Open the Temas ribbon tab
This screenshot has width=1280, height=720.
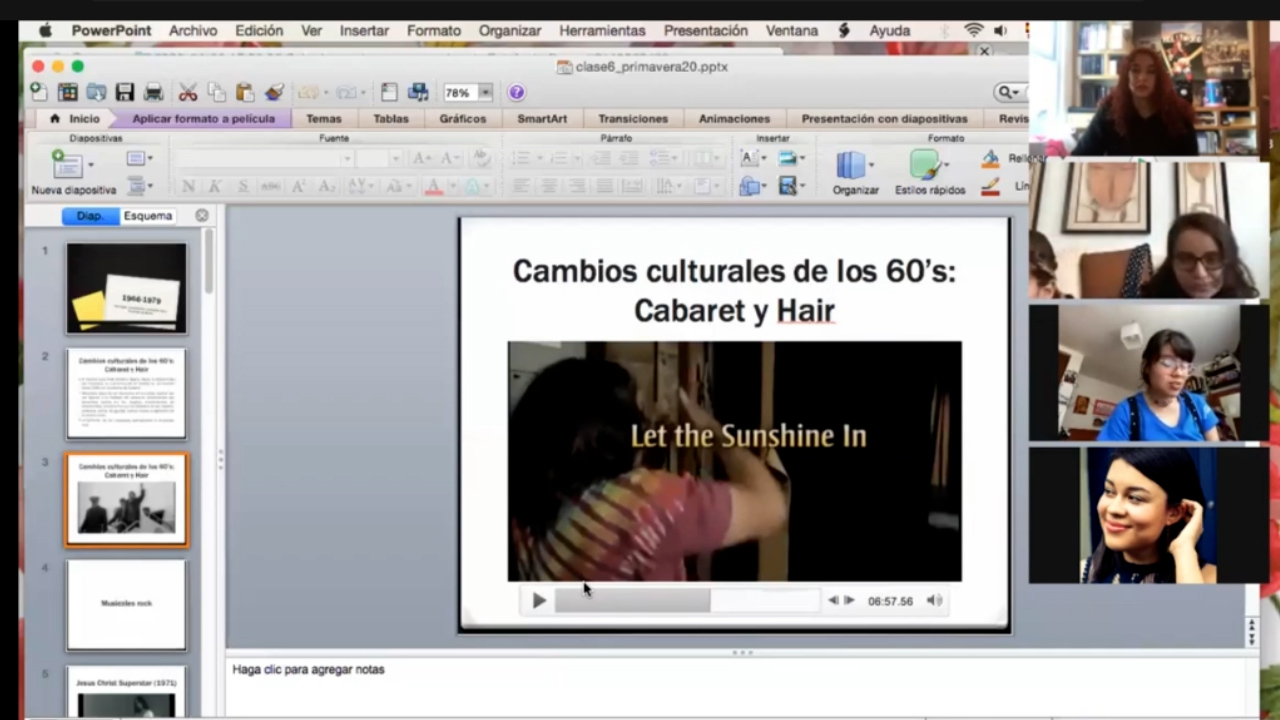pyautogui.click(x=324, y=118)
